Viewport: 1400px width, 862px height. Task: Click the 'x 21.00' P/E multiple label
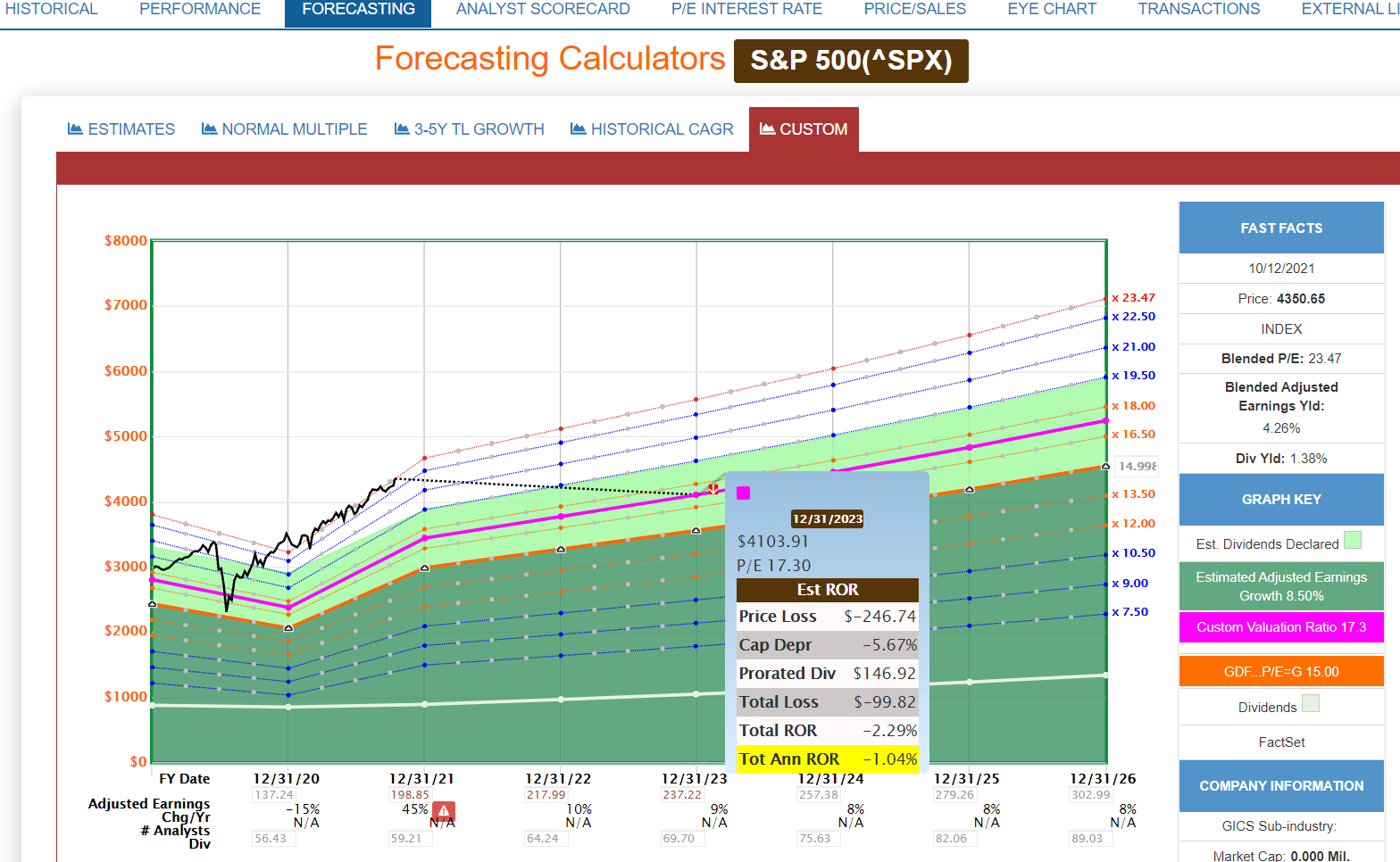click(x=1133, y=347)
